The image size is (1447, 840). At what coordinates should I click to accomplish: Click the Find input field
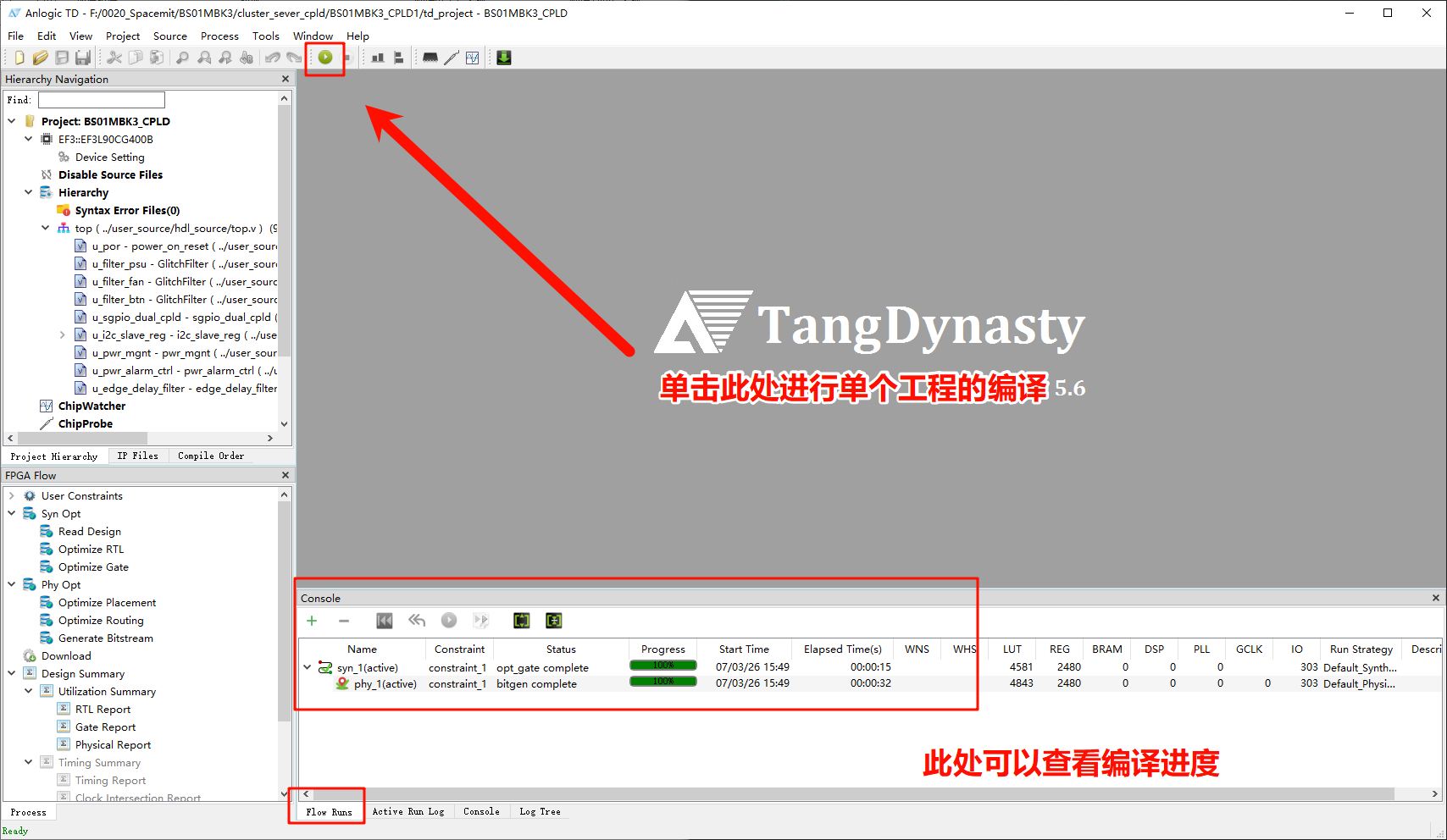(x=102, y=100)
